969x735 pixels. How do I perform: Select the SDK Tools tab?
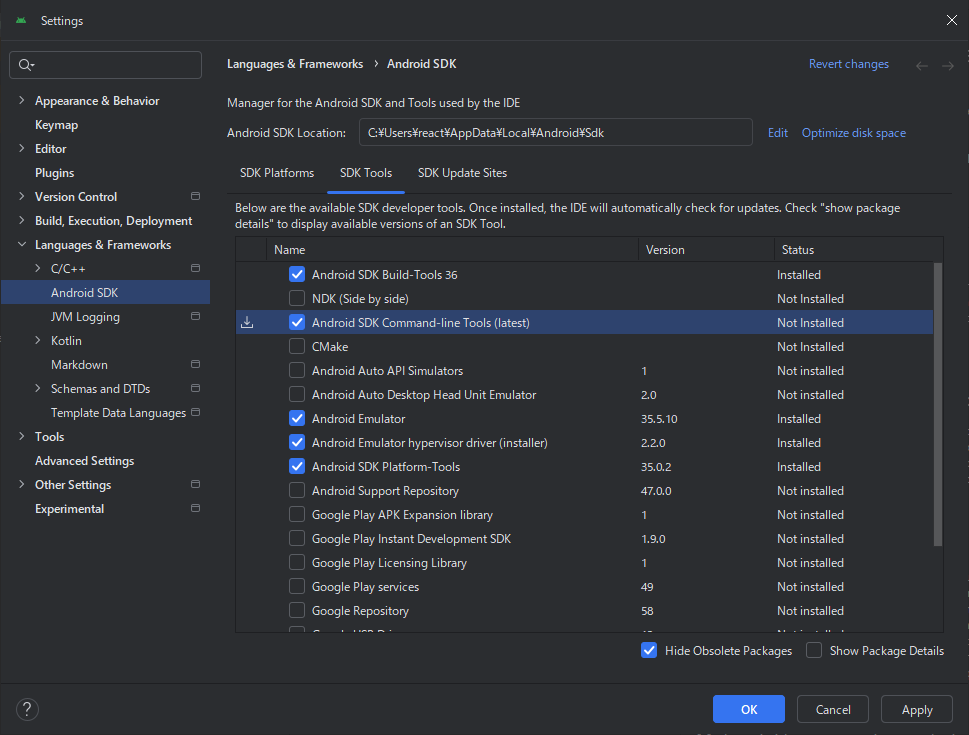pyautogui.click(x=366, y=173)
